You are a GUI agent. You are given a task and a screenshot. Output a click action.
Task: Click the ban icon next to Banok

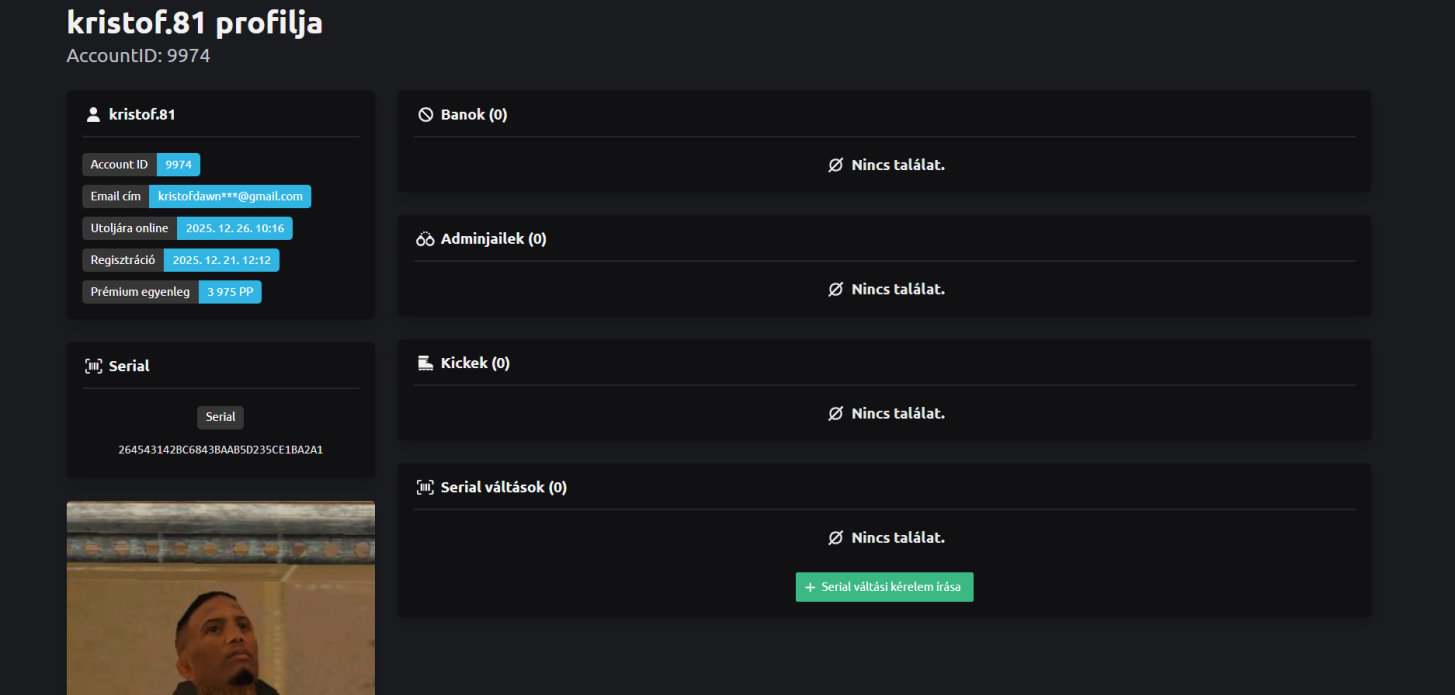[425, 115]
